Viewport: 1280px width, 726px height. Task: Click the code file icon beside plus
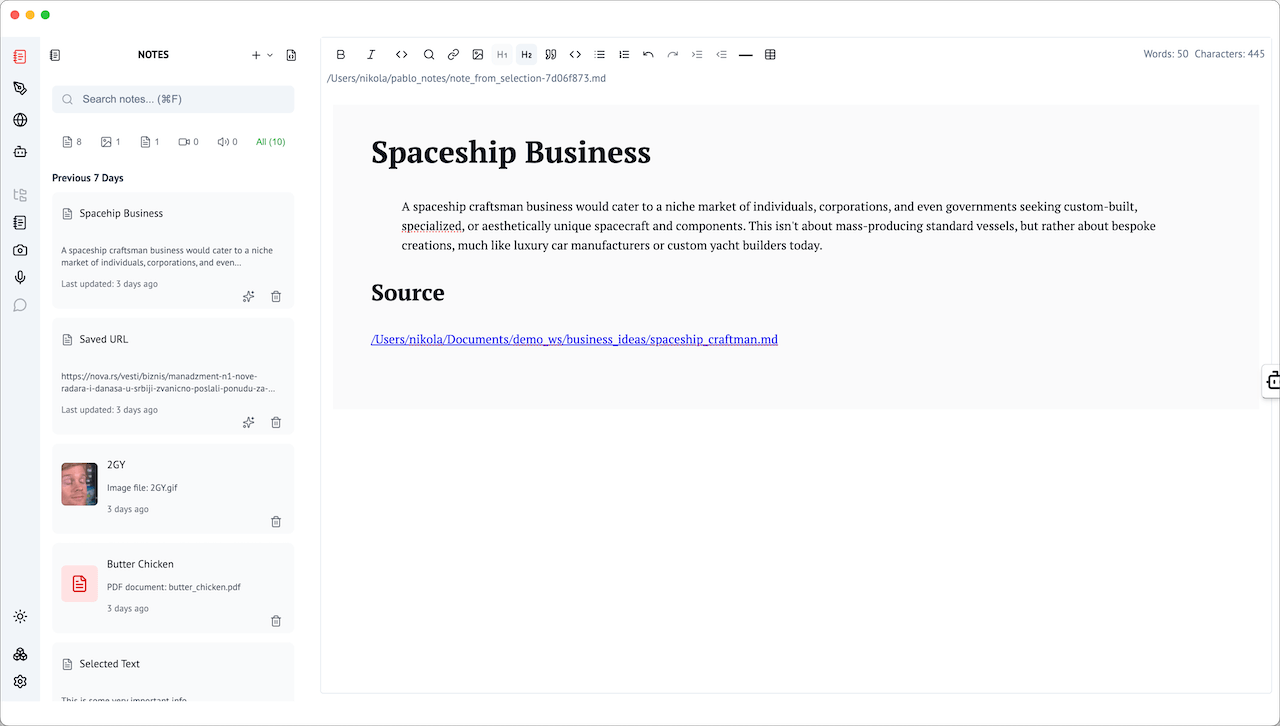click(291, 55)
